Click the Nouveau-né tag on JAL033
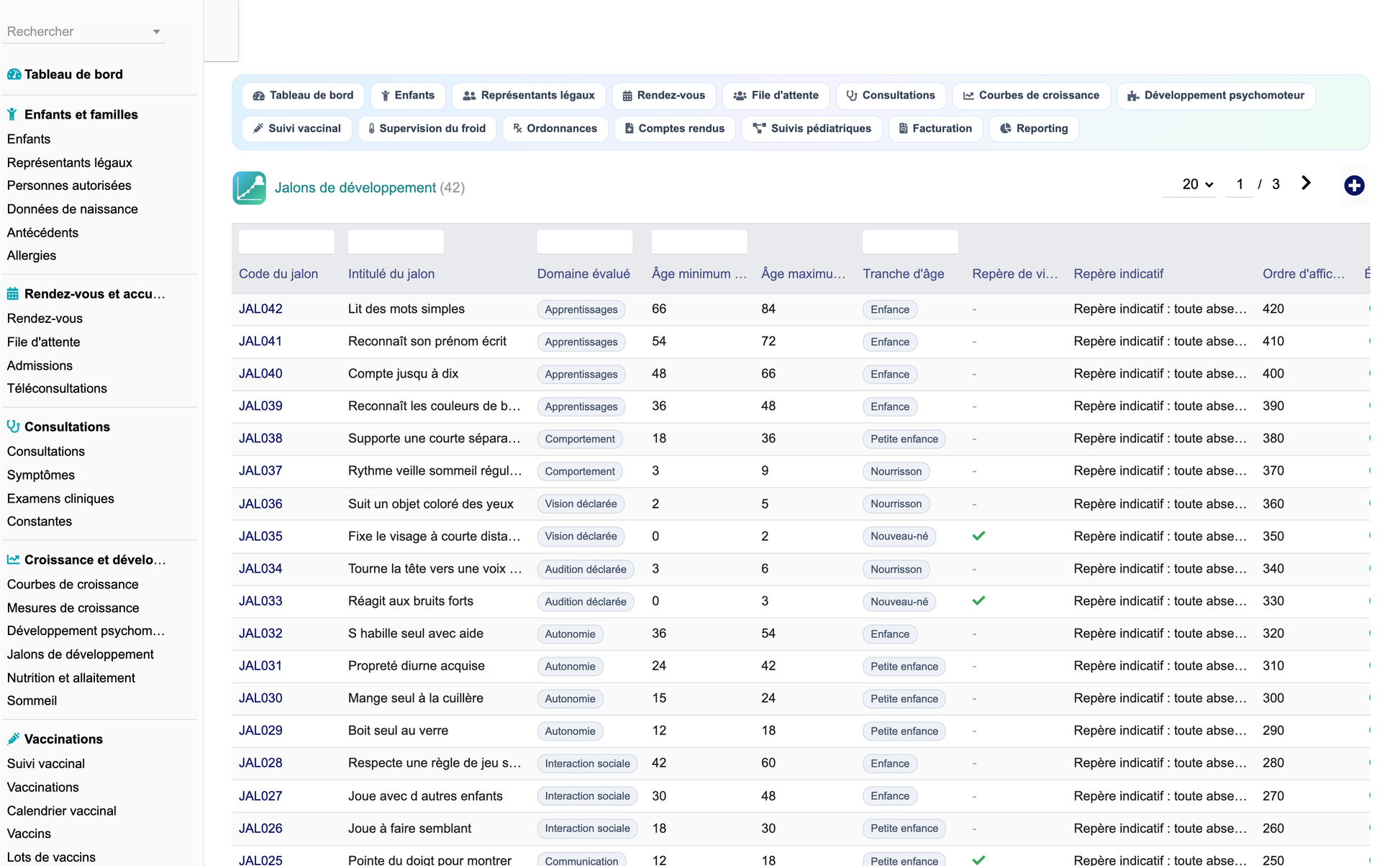The width and height of the screenshot is (1400, 866). [899, 601]
